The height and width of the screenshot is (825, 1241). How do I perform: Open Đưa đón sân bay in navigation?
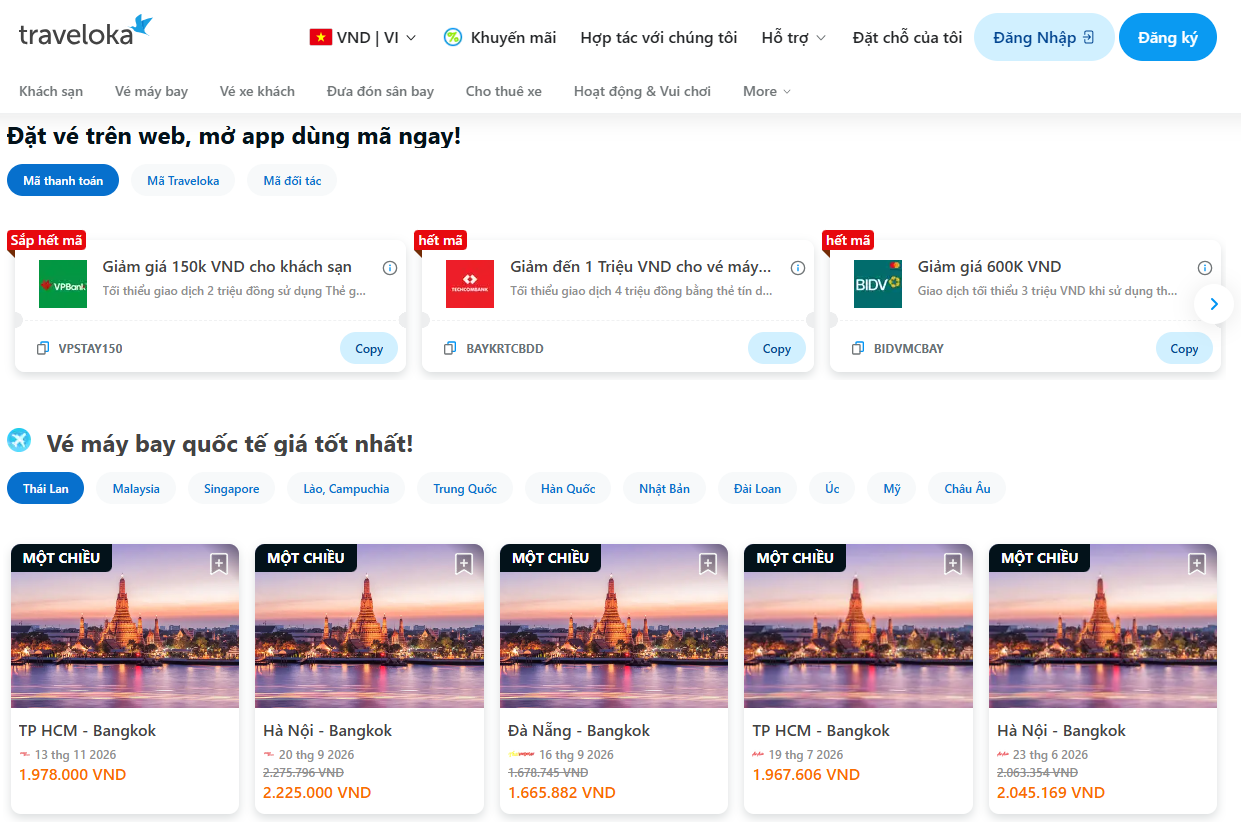[x=380, y=91]
